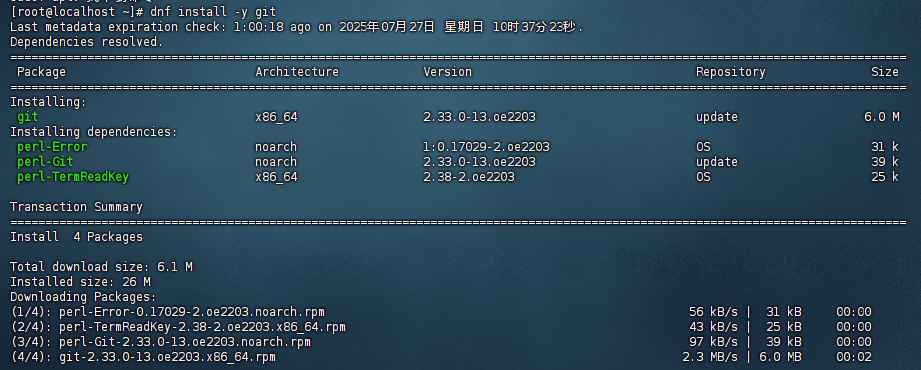Click the "Repository" column header

coord(730,72)
